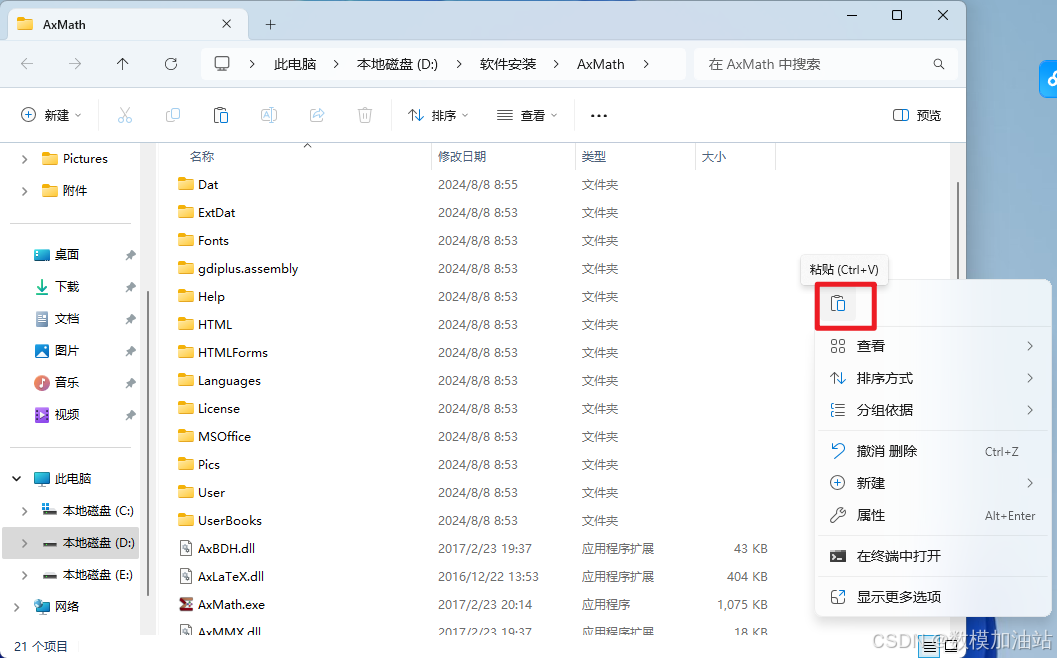Go up one folder level arrow
1057x658 pixels.
122,64
